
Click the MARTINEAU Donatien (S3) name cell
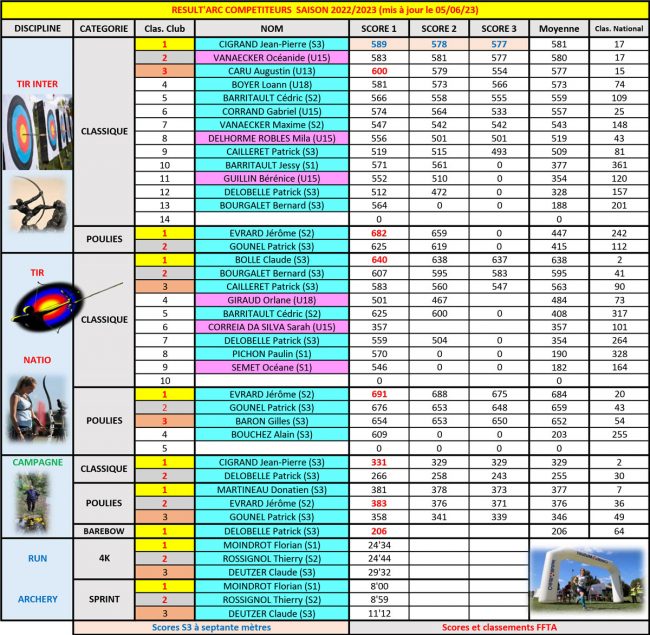point(272,490)
